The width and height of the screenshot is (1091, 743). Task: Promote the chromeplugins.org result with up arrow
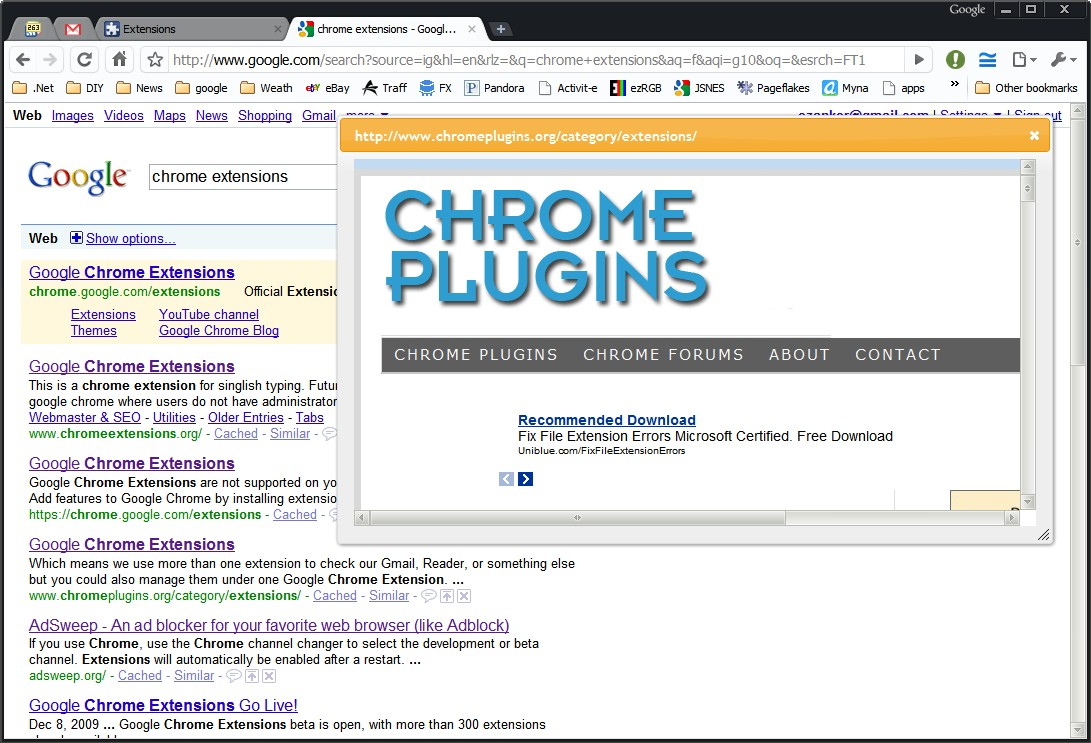(447, 596)
